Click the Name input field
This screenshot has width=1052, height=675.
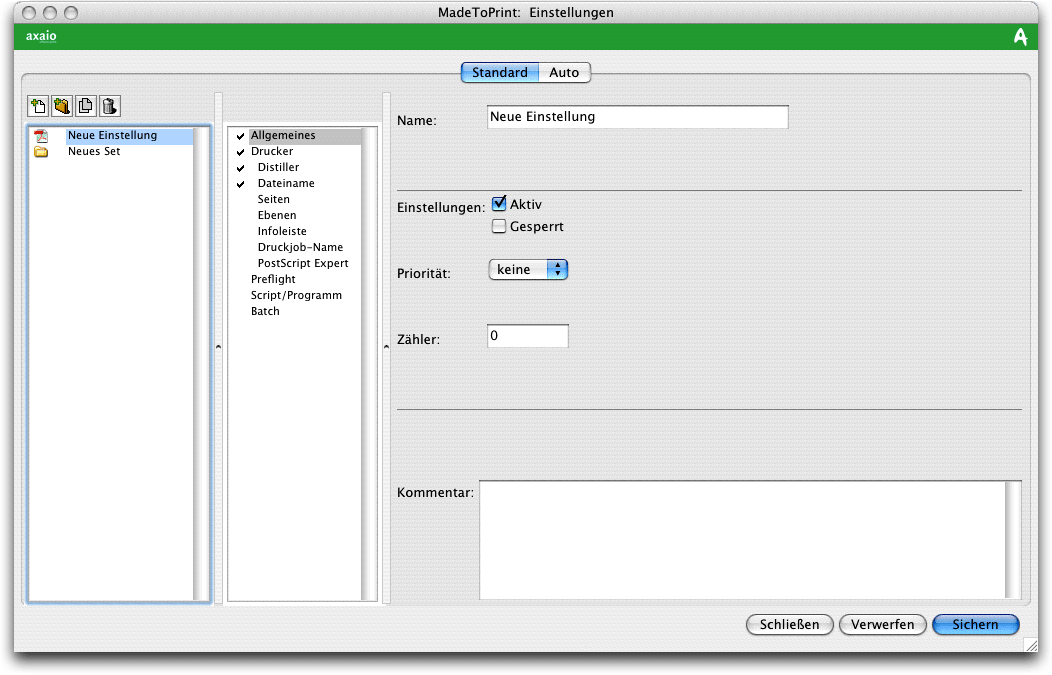tap(637, 117)
